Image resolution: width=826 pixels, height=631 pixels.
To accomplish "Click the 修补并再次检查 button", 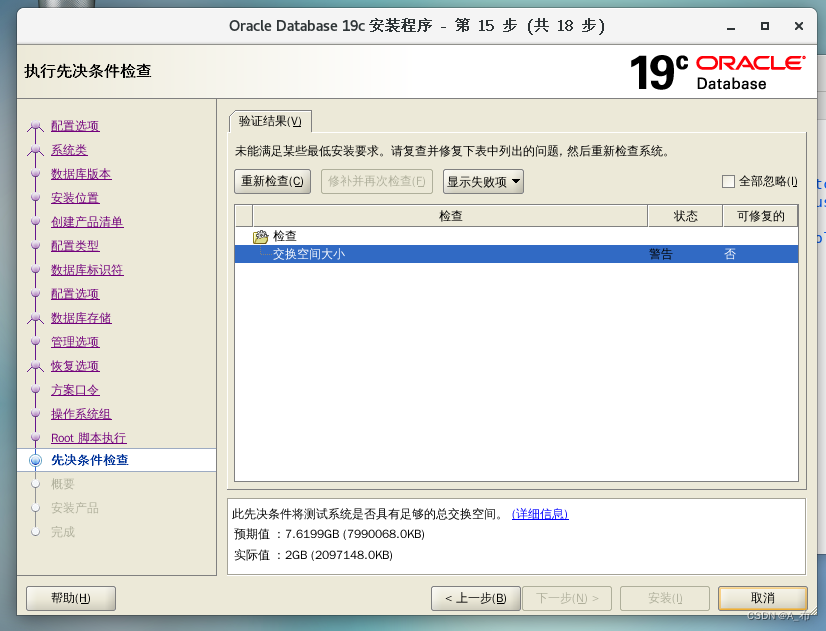I will click(x=377, y=181).
